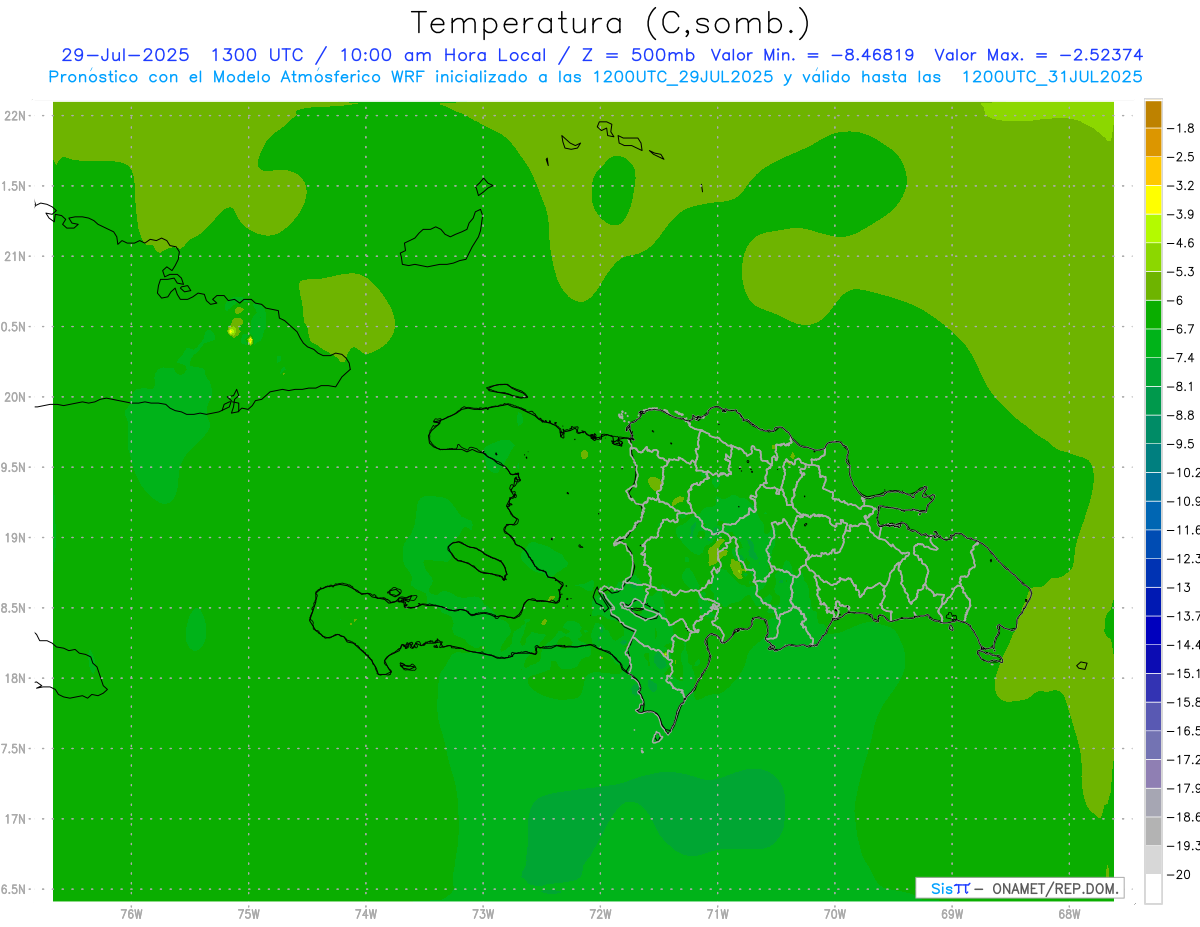1200x927 pixels.
Task: Click the '-3.9' legend value
Action: (1181, 214)
